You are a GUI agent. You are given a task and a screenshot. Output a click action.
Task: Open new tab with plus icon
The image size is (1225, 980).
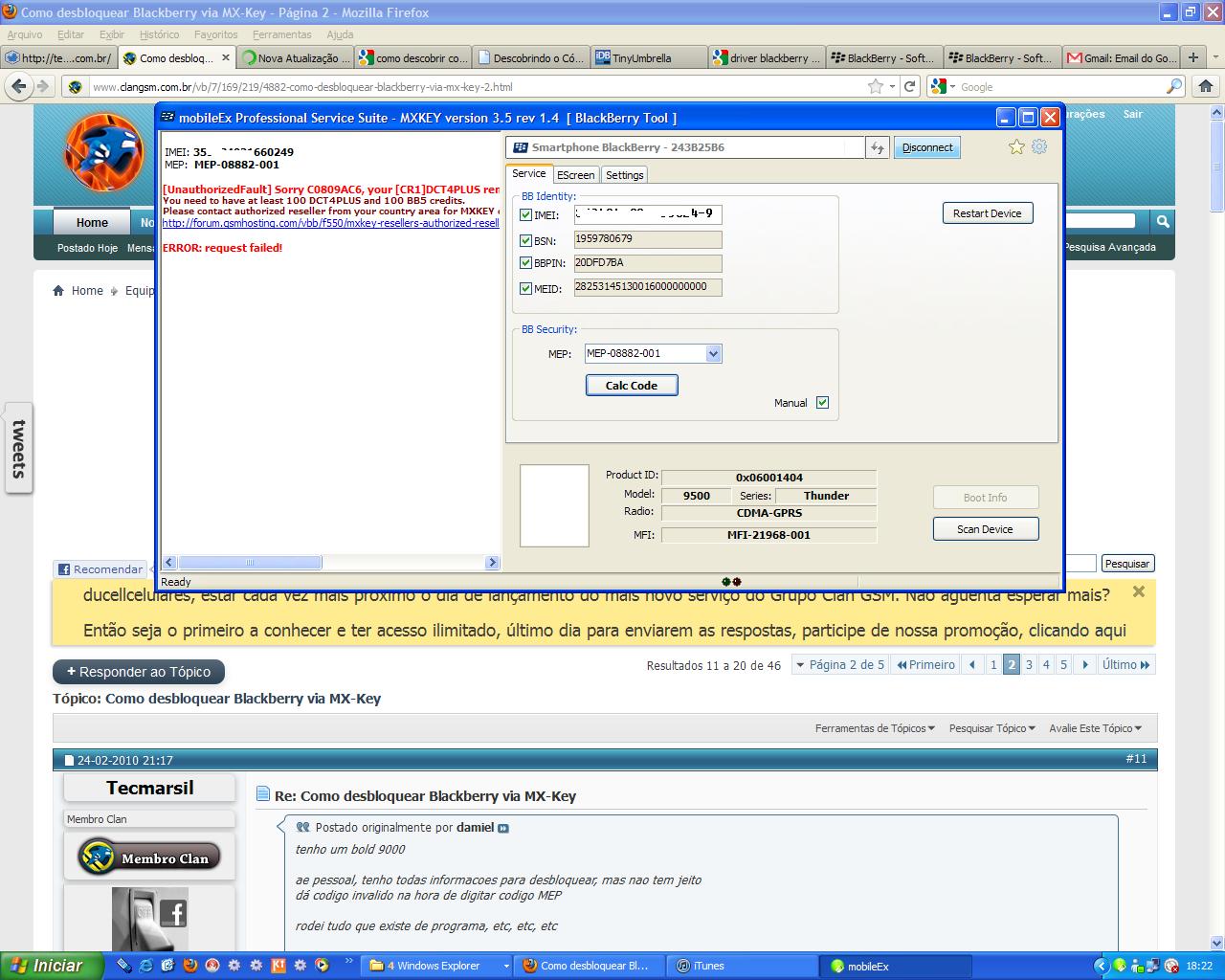pos(1193,57)
